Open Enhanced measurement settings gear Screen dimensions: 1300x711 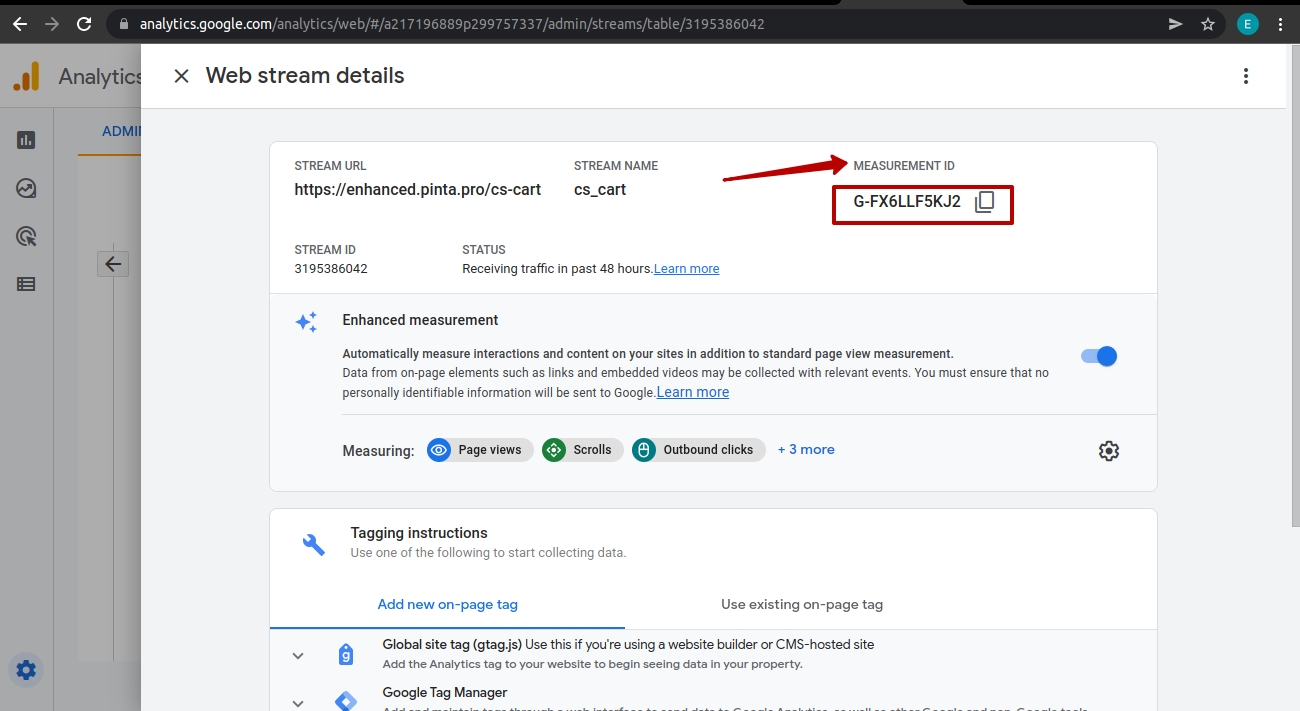pyautogui.click(x=1108, y=451)
